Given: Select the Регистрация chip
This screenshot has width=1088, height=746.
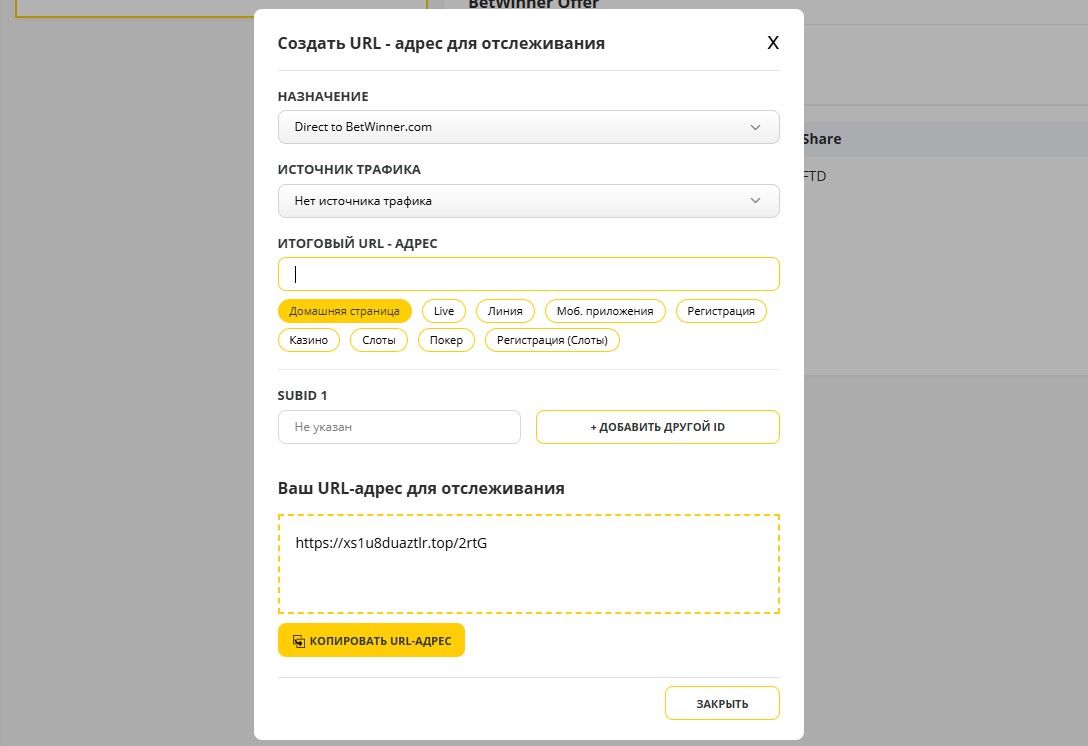Looking at the screenshot, I should pyautogui.click(x=721, y=311).
